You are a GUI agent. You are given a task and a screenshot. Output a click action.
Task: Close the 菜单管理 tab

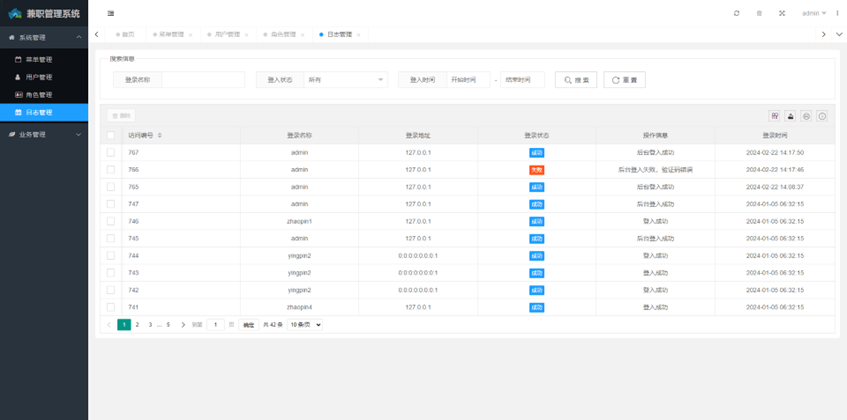pyautogui.click(x=190, y=35)
